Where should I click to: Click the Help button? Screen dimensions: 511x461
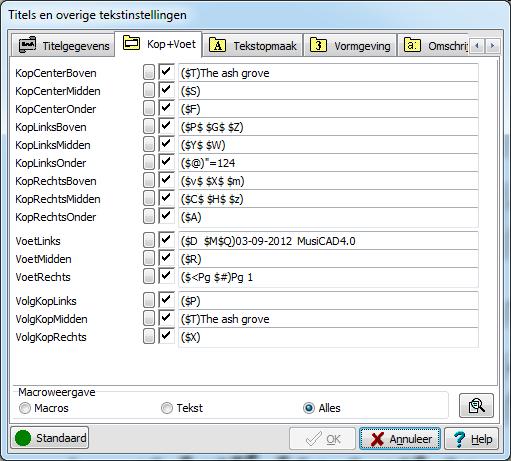(472, 439)
